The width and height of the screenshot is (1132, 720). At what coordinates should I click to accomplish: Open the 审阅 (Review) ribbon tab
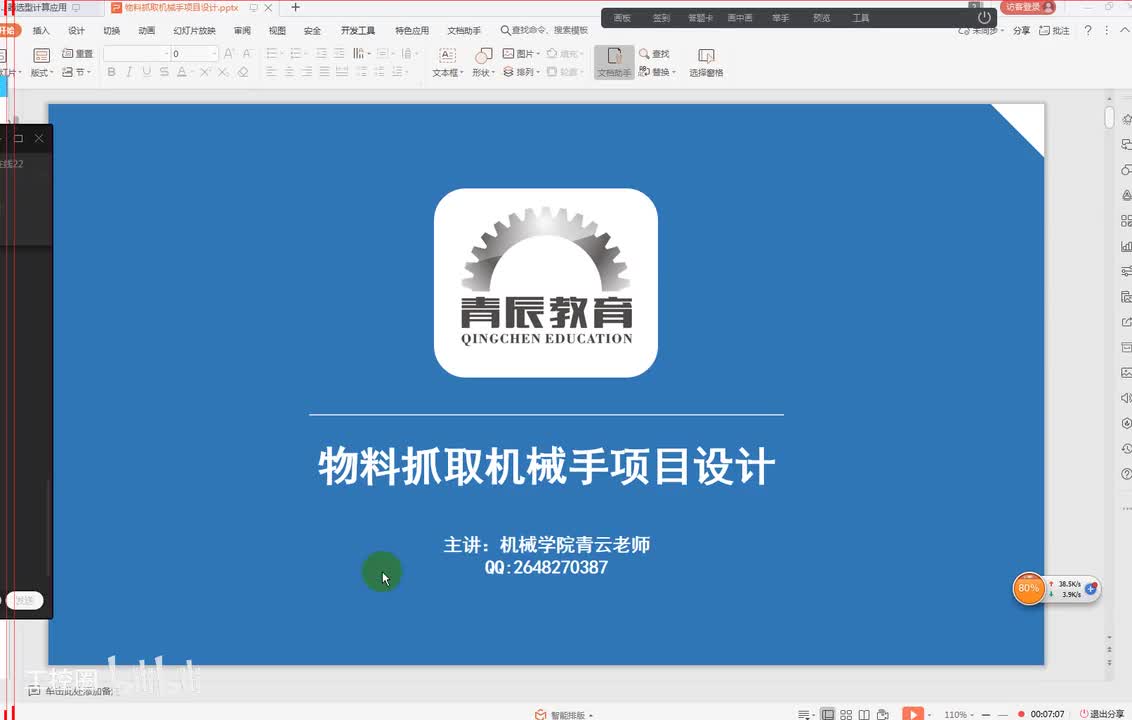click(x=242, y=30)
